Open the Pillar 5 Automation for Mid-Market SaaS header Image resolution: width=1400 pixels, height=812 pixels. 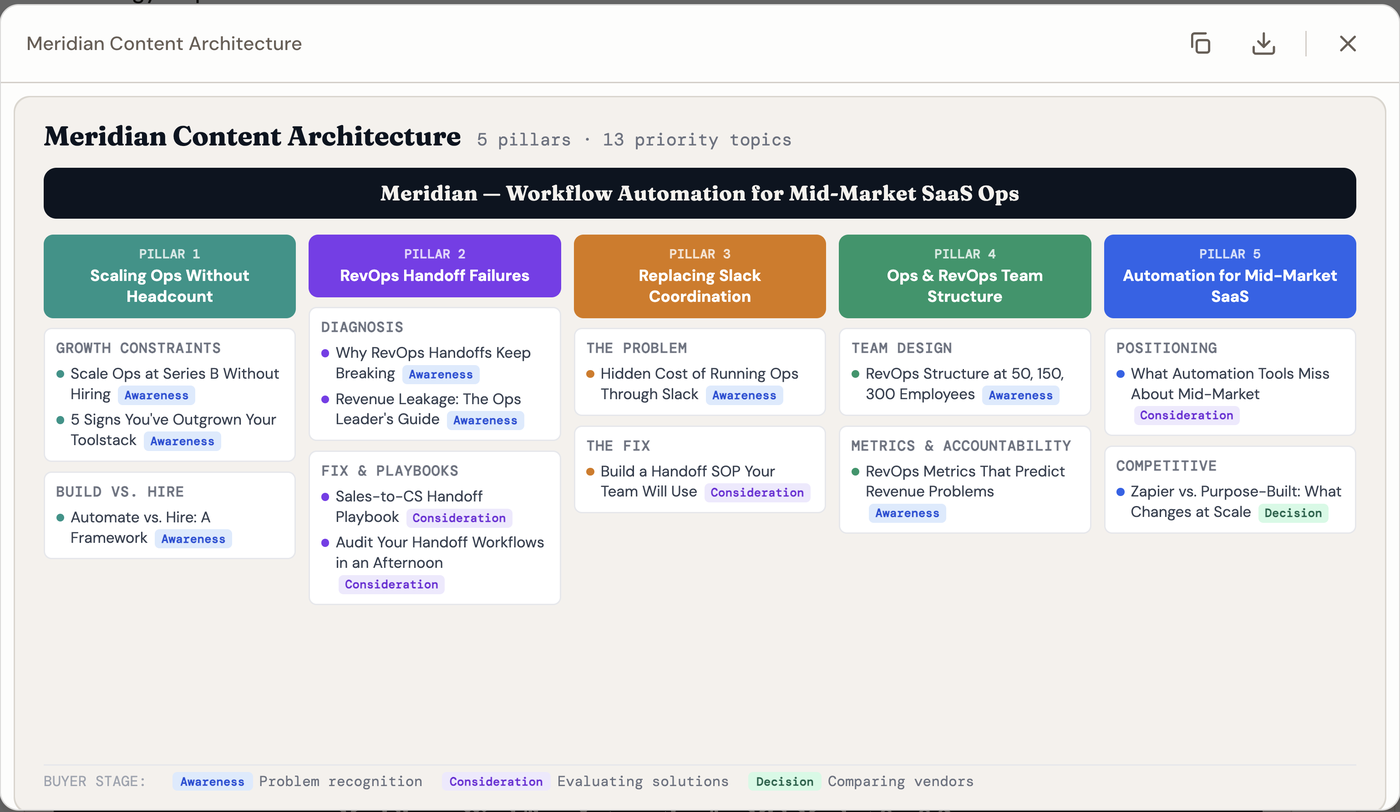(x=1230, y=276)
